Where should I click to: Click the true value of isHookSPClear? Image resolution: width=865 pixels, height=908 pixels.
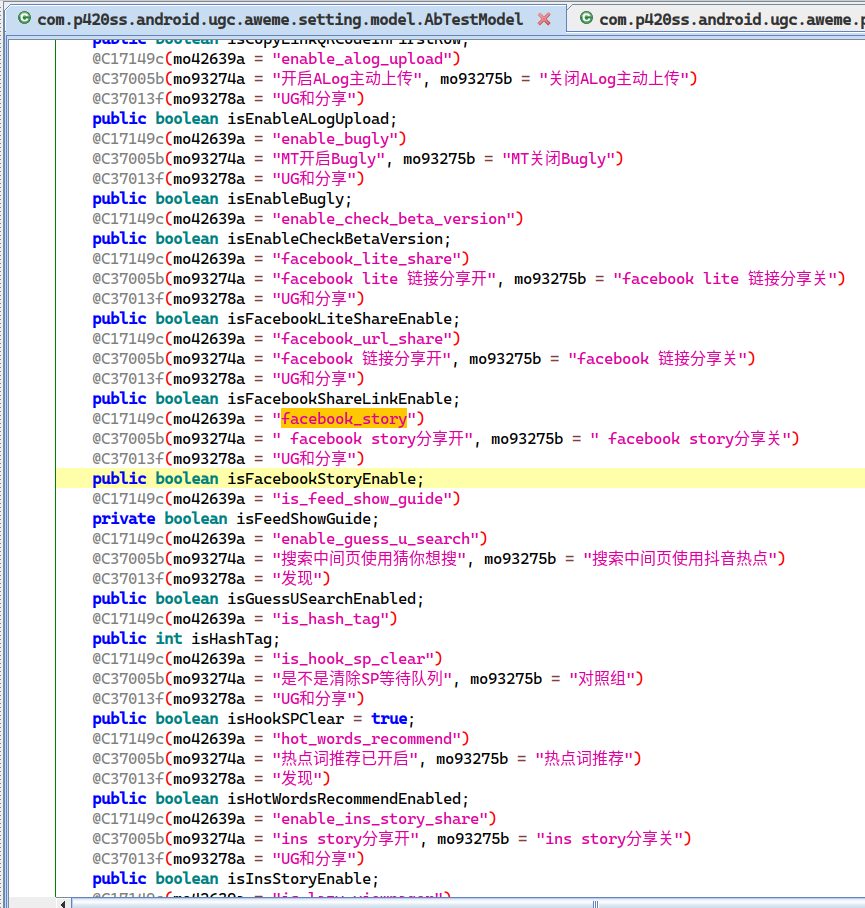(x=389, y=719)
